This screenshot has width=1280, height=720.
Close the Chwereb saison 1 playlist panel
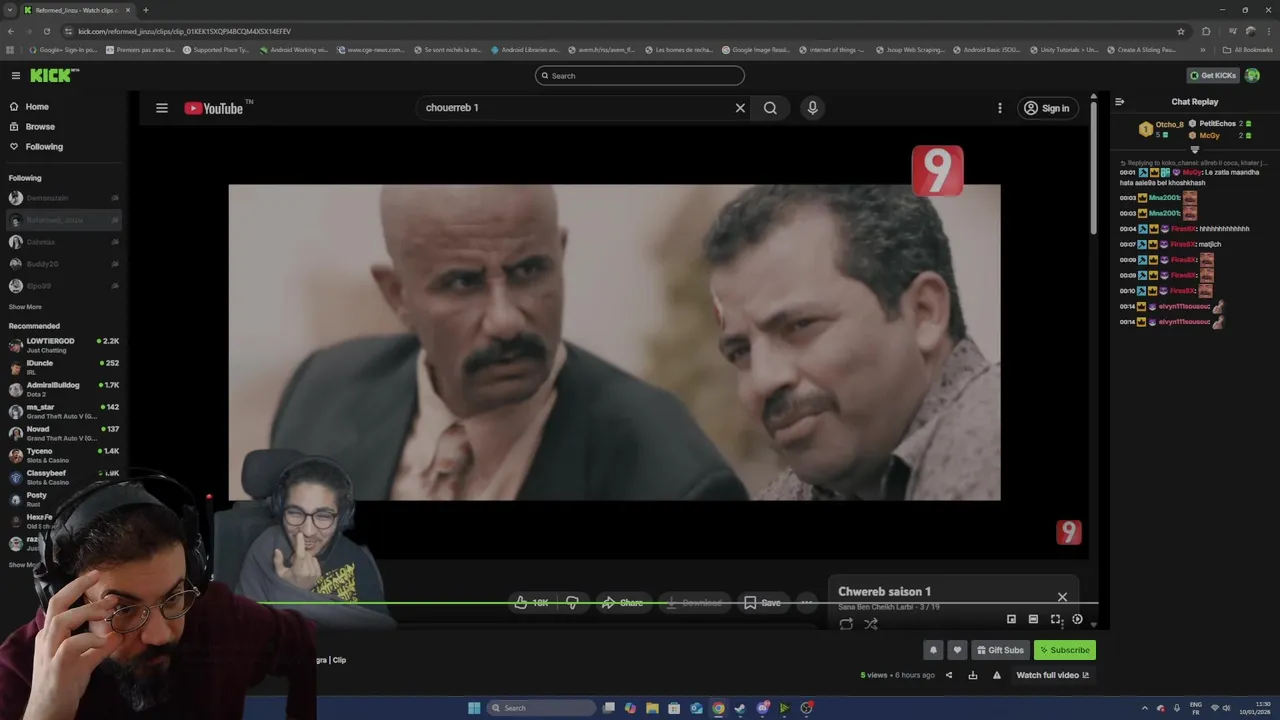(x=1062, y=597)
